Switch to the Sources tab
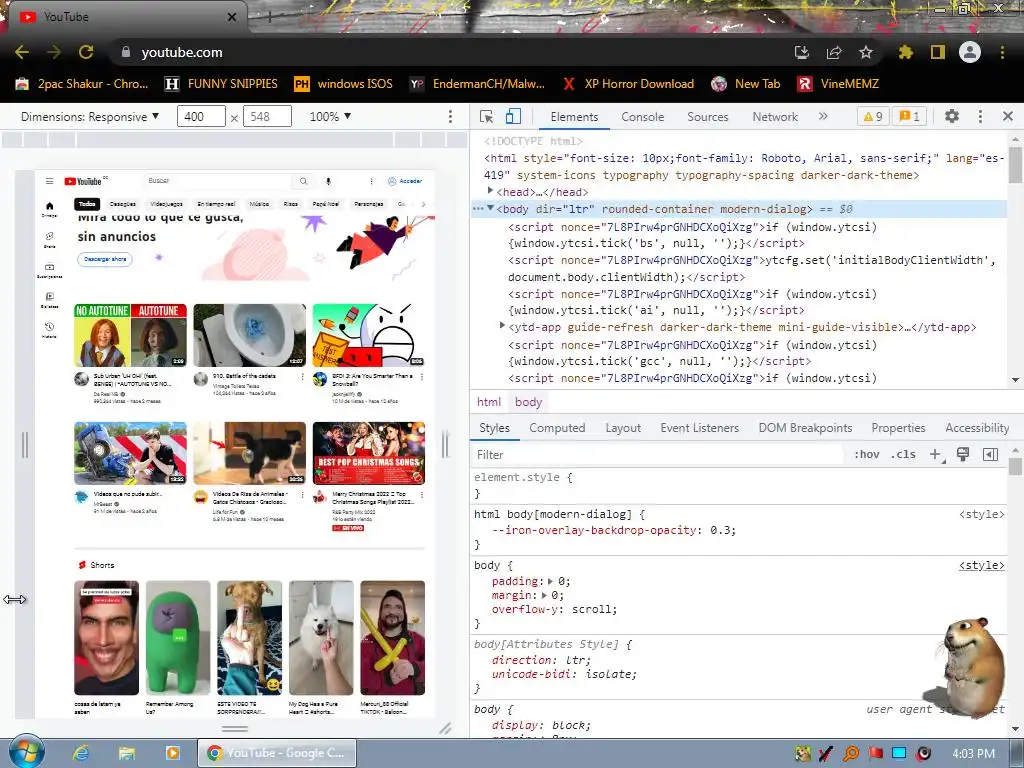Viewport: 1024px width, 768px height. [x=707, y=117]
